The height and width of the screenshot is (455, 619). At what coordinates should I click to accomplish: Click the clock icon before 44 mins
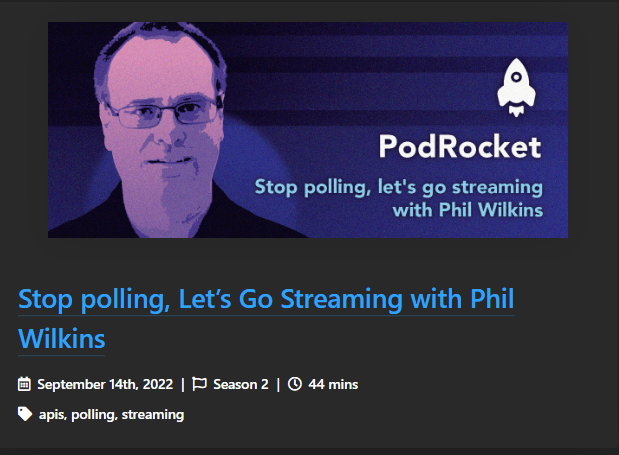click(x=294, y=384)
